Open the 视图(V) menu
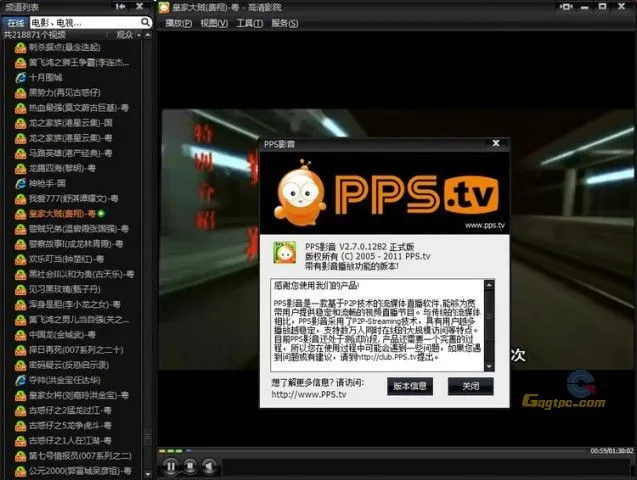 214,24
